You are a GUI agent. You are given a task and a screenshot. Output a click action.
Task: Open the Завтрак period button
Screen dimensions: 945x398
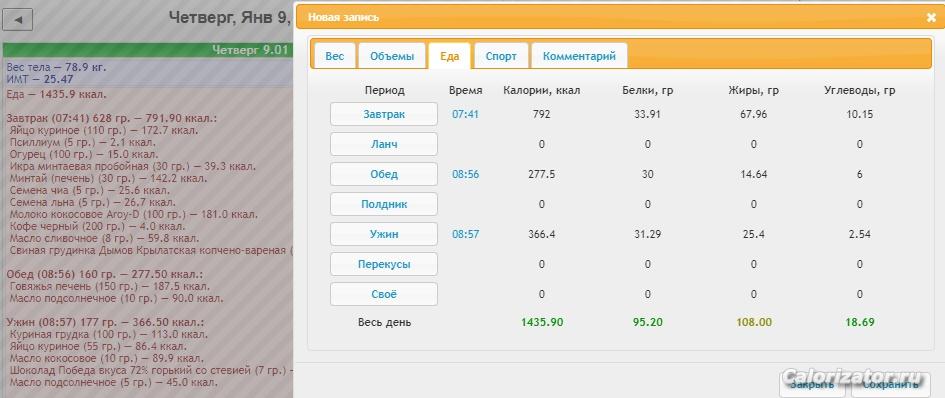384,114
